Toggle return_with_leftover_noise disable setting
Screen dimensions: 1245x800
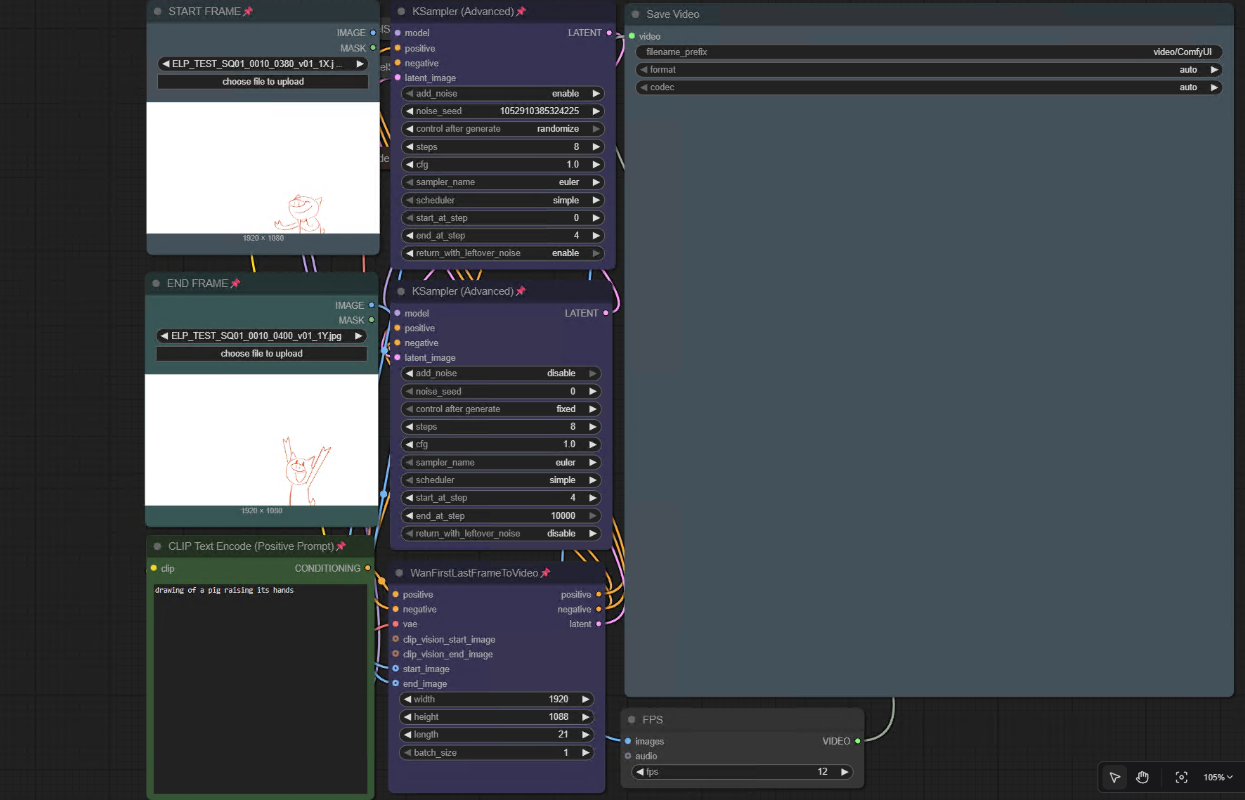(x=503, y=533)
